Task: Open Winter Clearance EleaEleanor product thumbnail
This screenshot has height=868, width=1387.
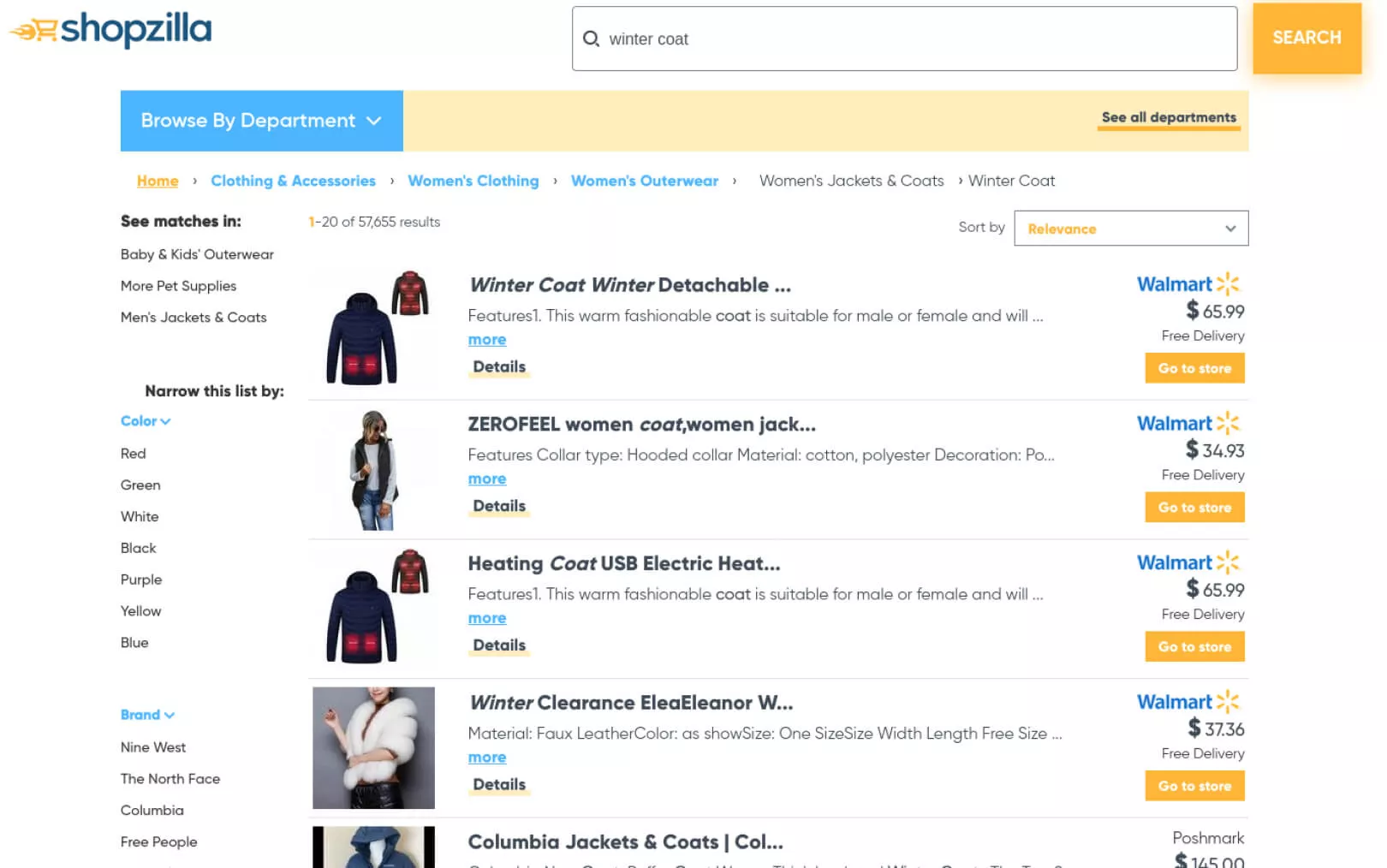Action: pyautogui.click(x=374, y=748)
